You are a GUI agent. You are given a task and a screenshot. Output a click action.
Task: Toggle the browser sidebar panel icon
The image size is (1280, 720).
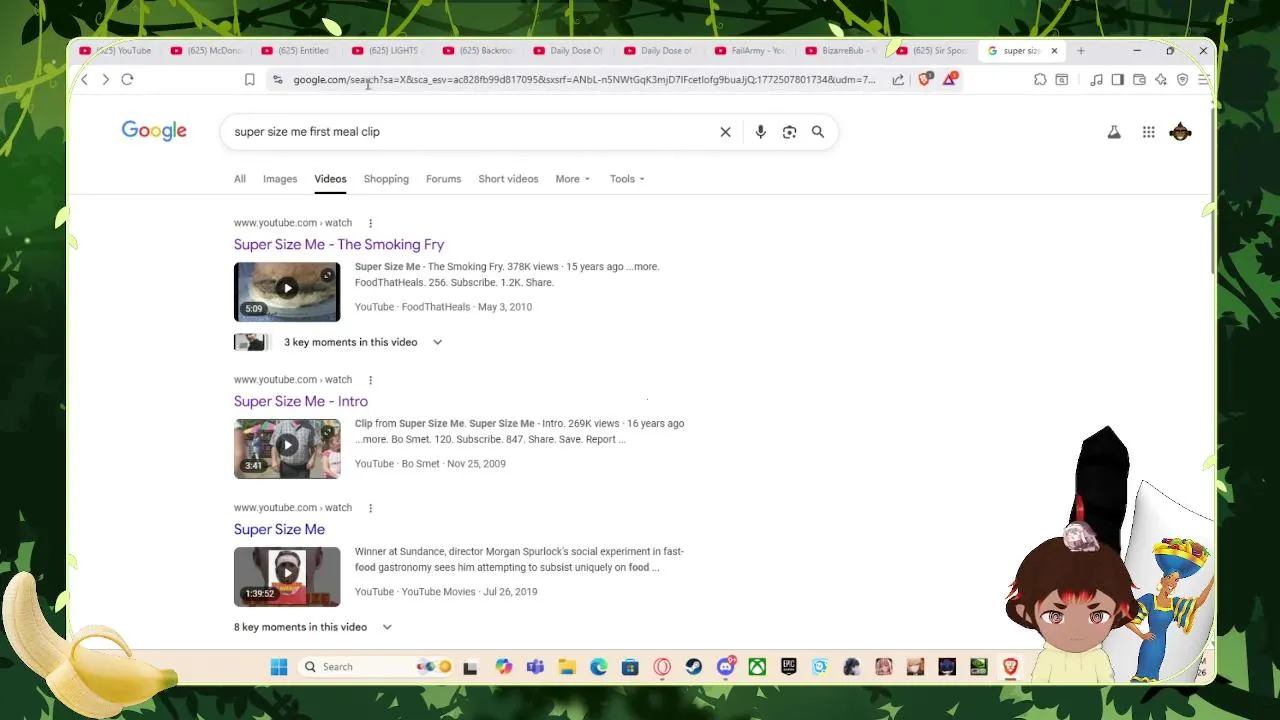tap(1118, 80)
